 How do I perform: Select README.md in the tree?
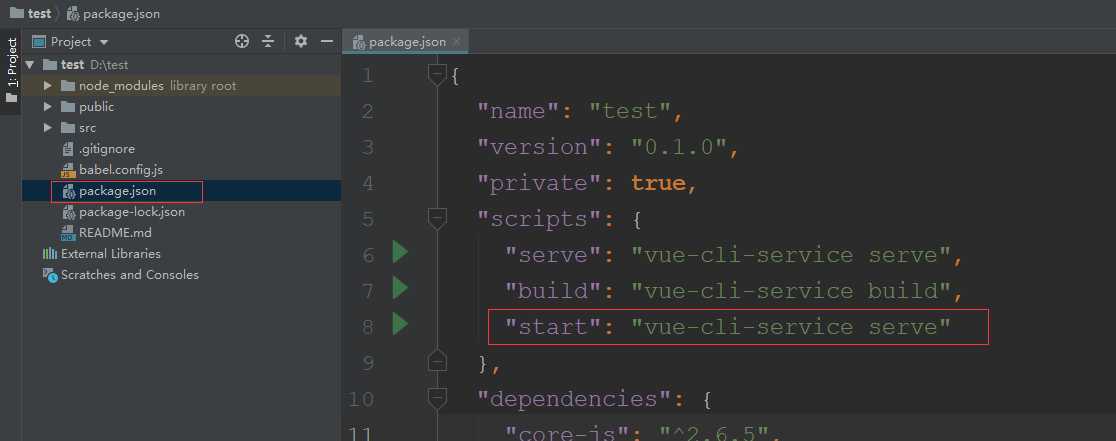tap(115, 233)
